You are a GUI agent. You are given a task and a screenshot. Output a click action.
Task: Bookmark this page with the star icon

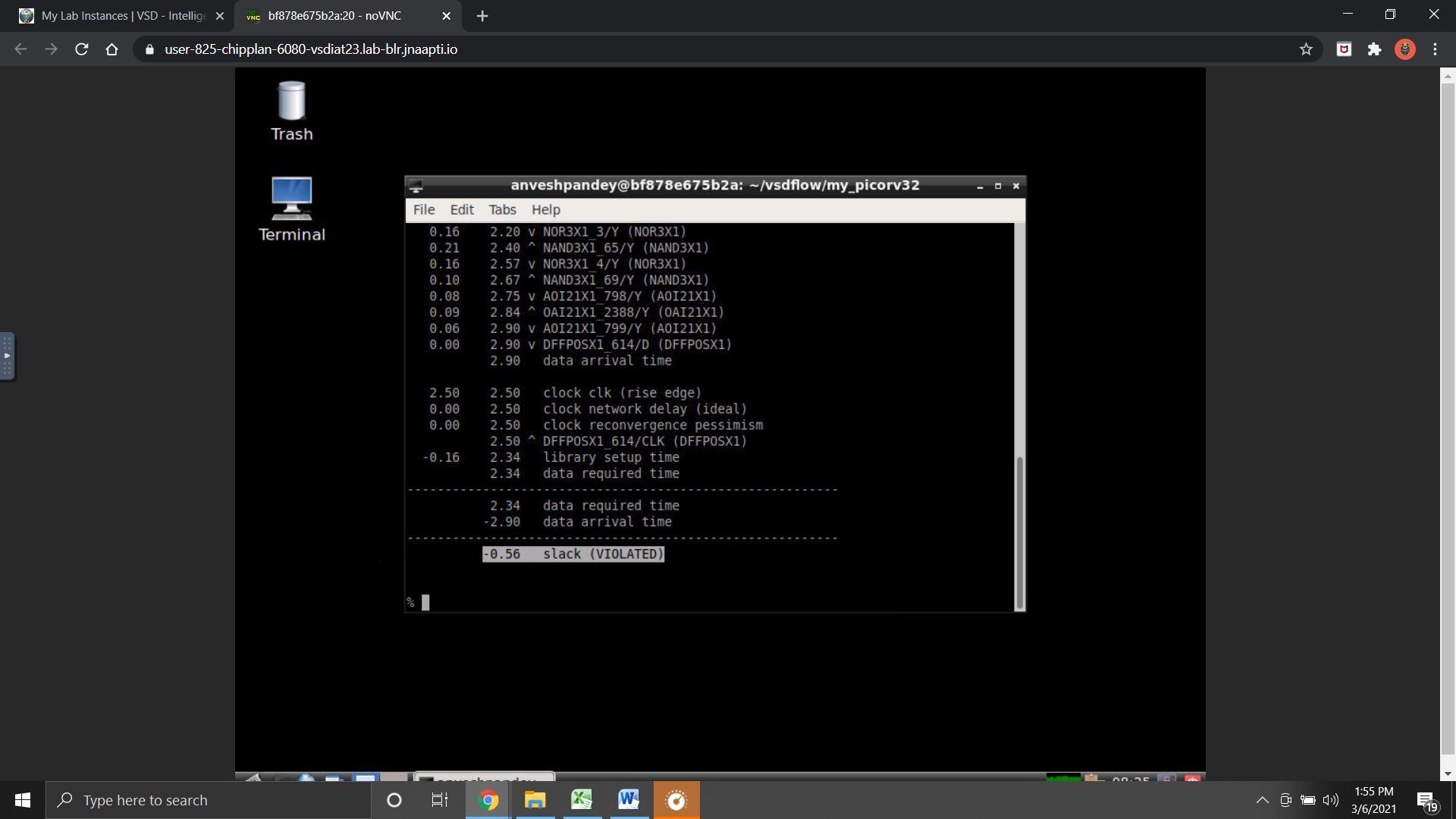click(x=1306, y=49)
